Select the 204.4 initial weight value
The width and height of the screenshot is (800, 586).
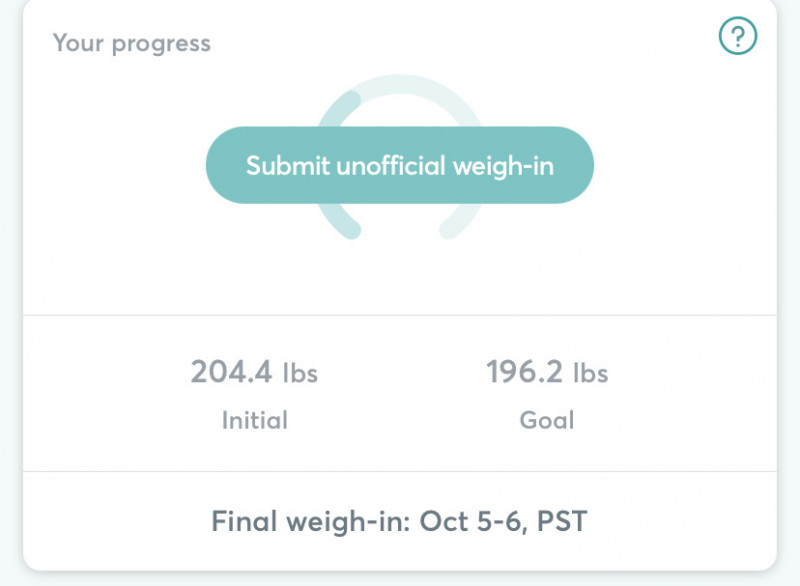click(231, 373)
